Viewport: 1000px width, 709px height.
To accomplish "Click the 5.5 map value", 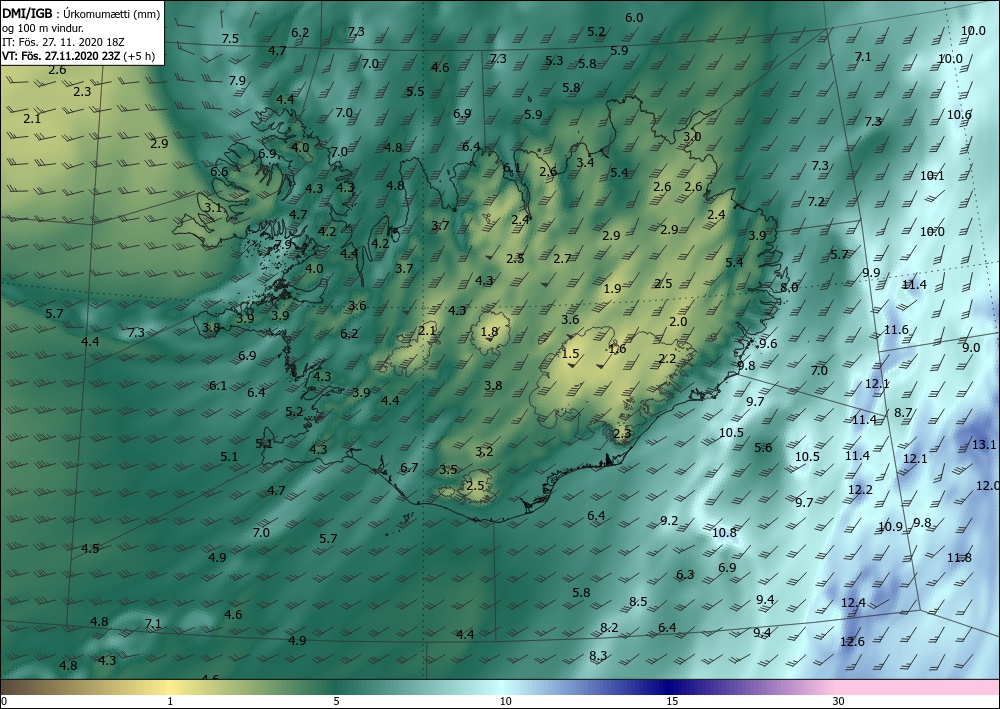I will click(x=415, y=92).
